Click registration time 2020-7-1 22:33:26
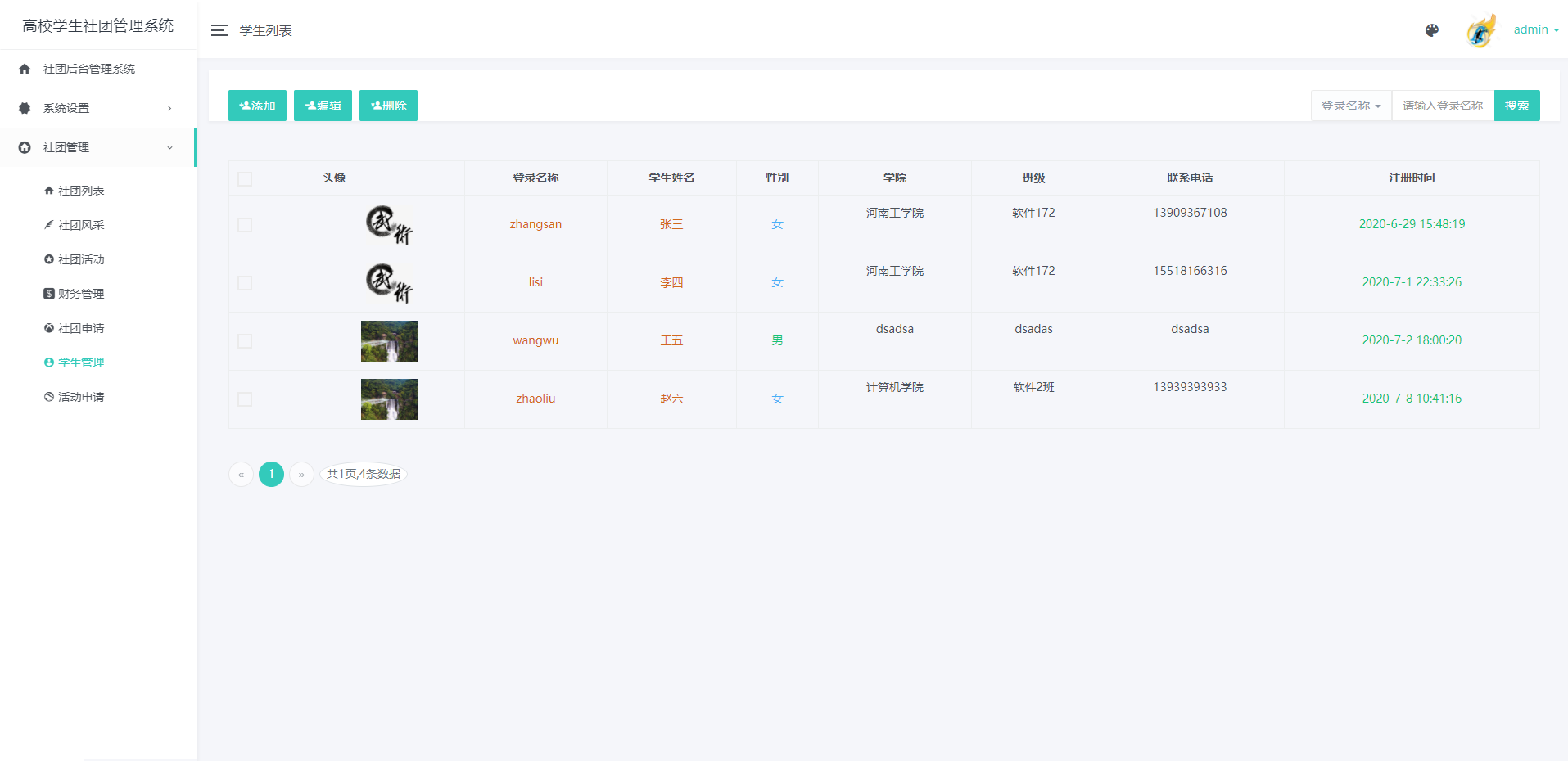 pos(1412,282)
